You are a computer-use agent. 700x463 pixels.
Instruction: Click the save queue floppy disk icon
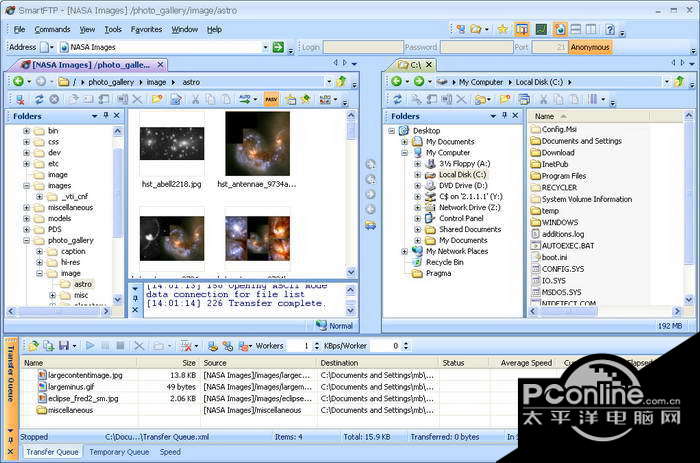click(62, 345)
